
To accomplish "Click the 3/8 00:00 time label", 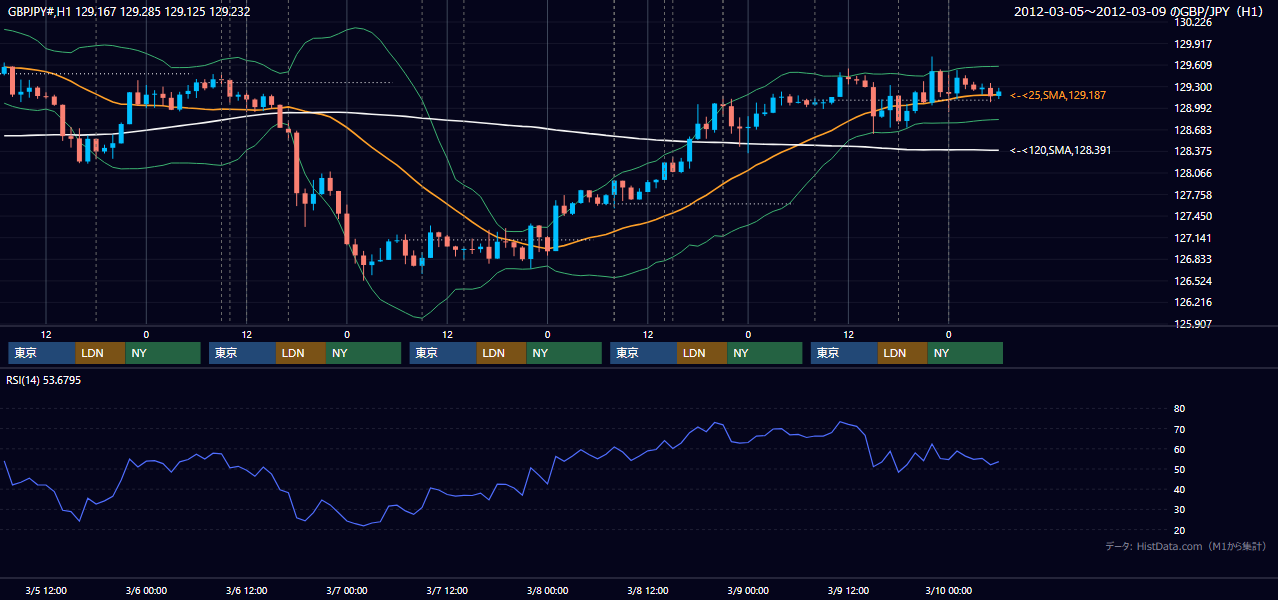I will coord(547,591).
